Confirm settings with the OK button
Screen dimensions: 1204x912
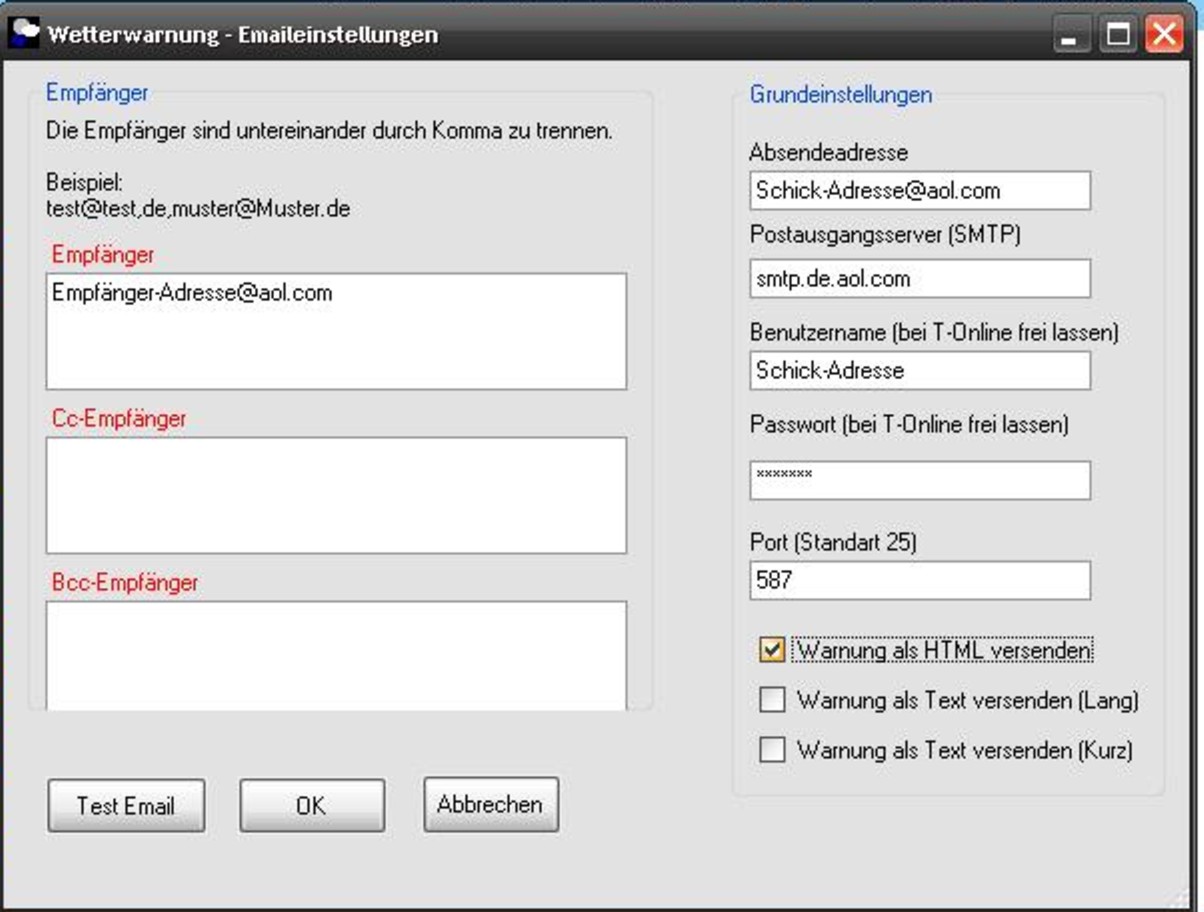click(311, 806)
